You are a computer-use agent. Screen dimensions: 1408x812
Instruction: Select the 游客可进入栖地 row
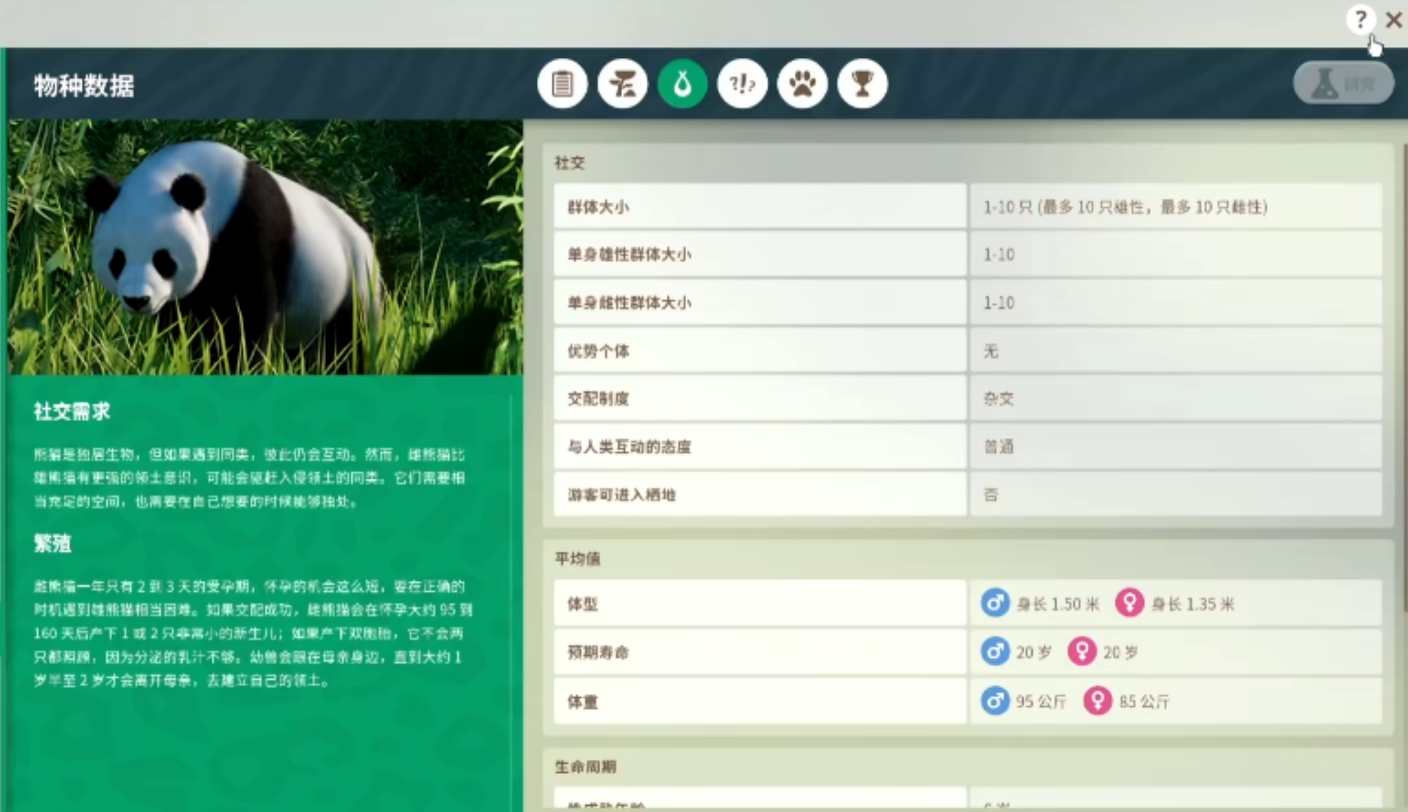coord(760,495)
